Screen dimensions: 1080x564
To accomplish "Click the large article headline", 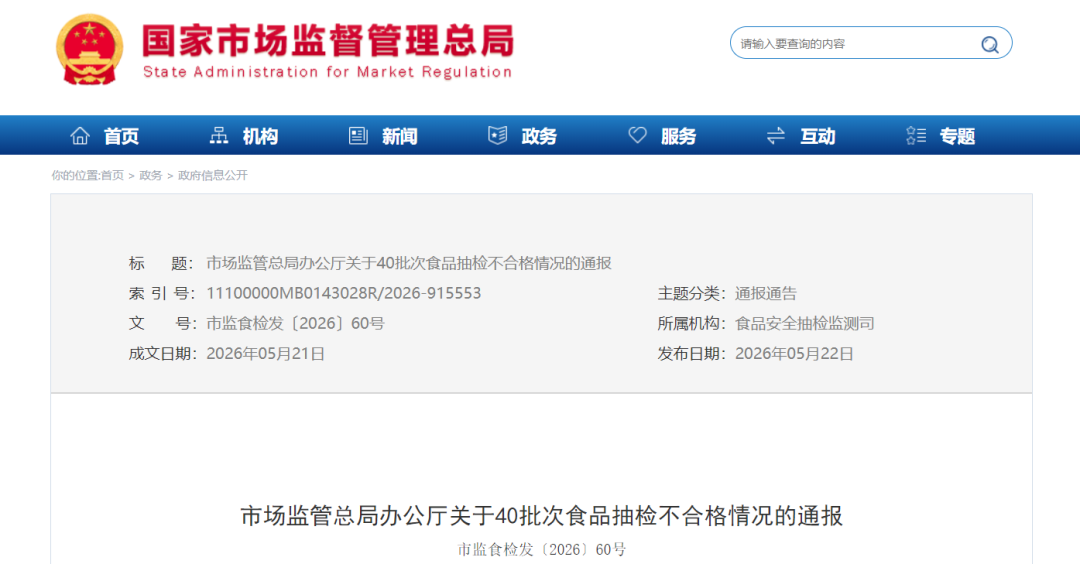I will point(541,516).
